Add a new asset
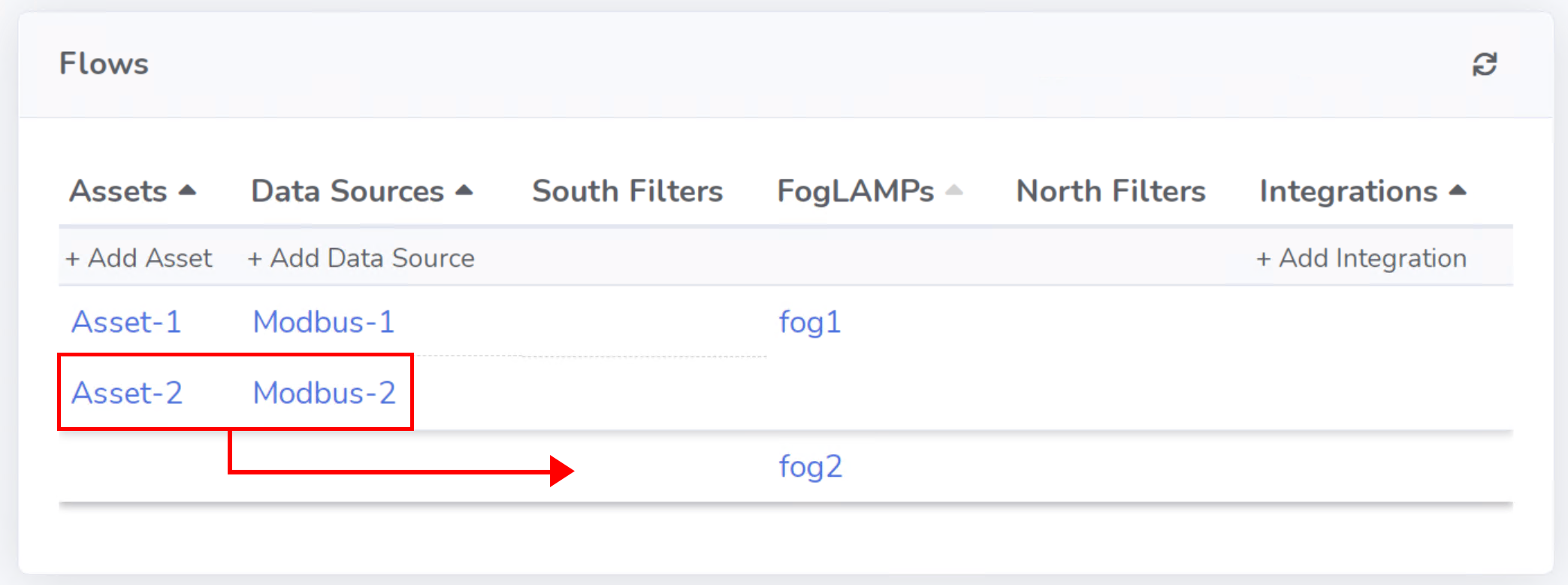 click(139, 258)
